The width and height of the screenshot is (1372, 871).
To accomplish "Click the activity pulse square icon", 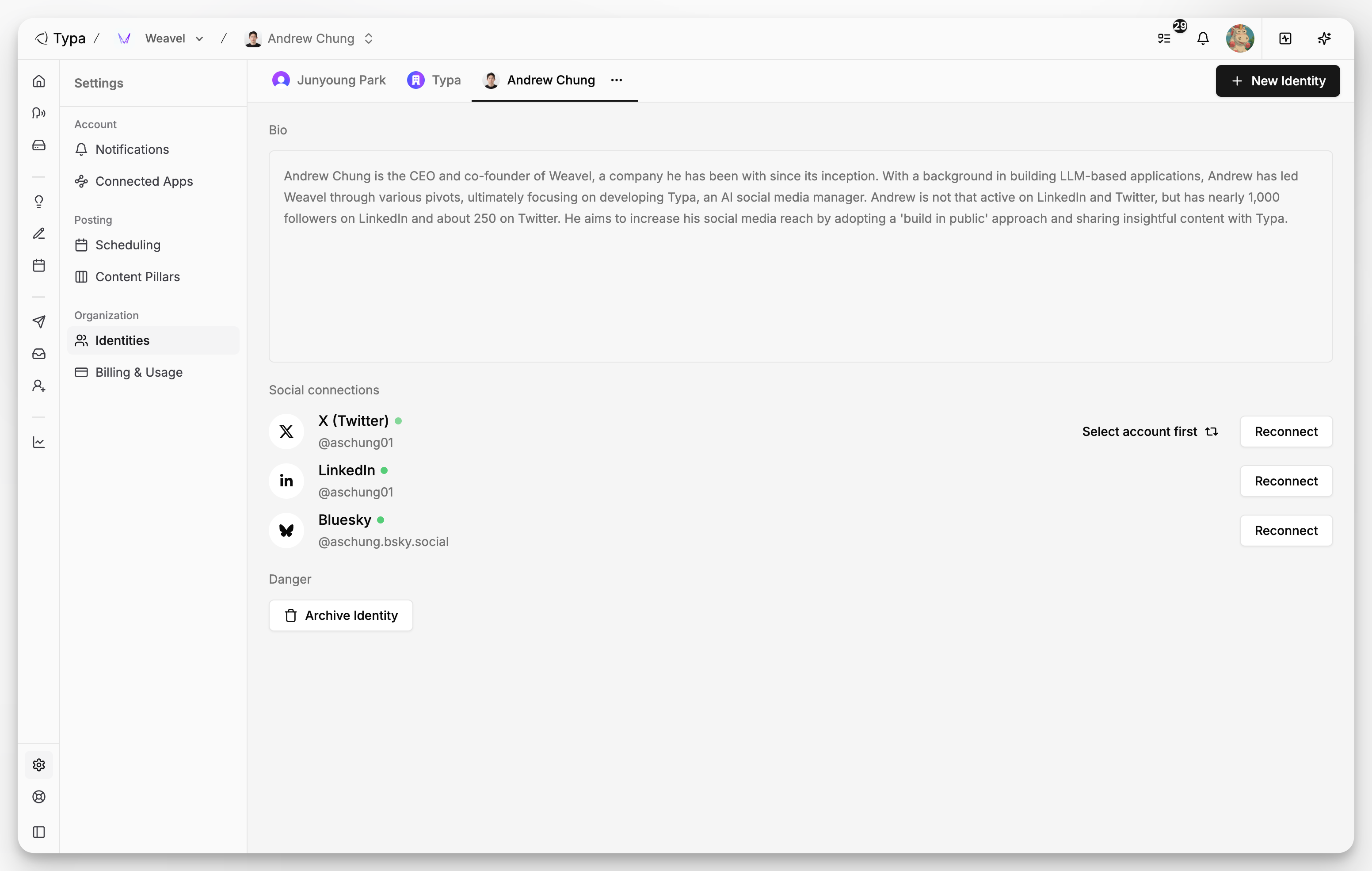I will click(x=1285, y=38).
